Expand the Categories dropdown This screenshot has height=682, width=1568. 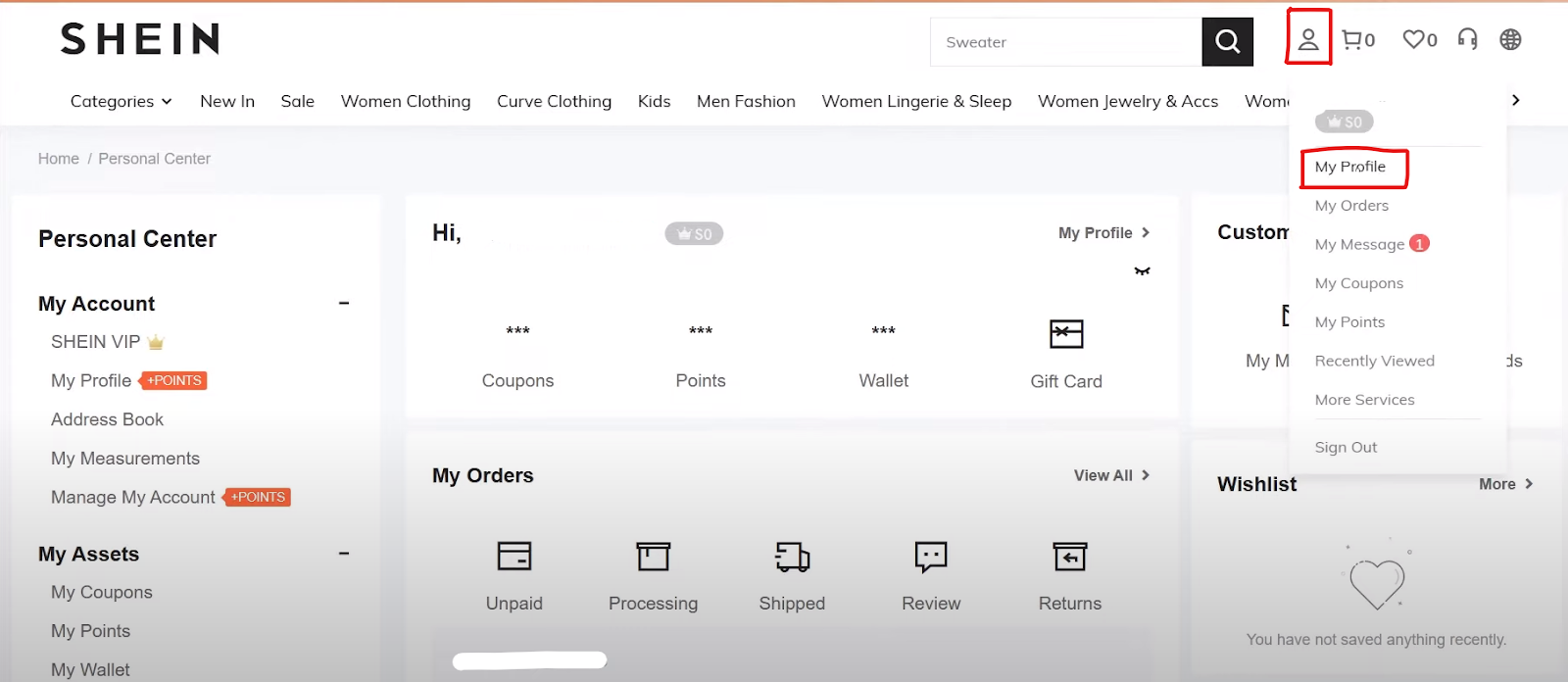click(121, 101)
